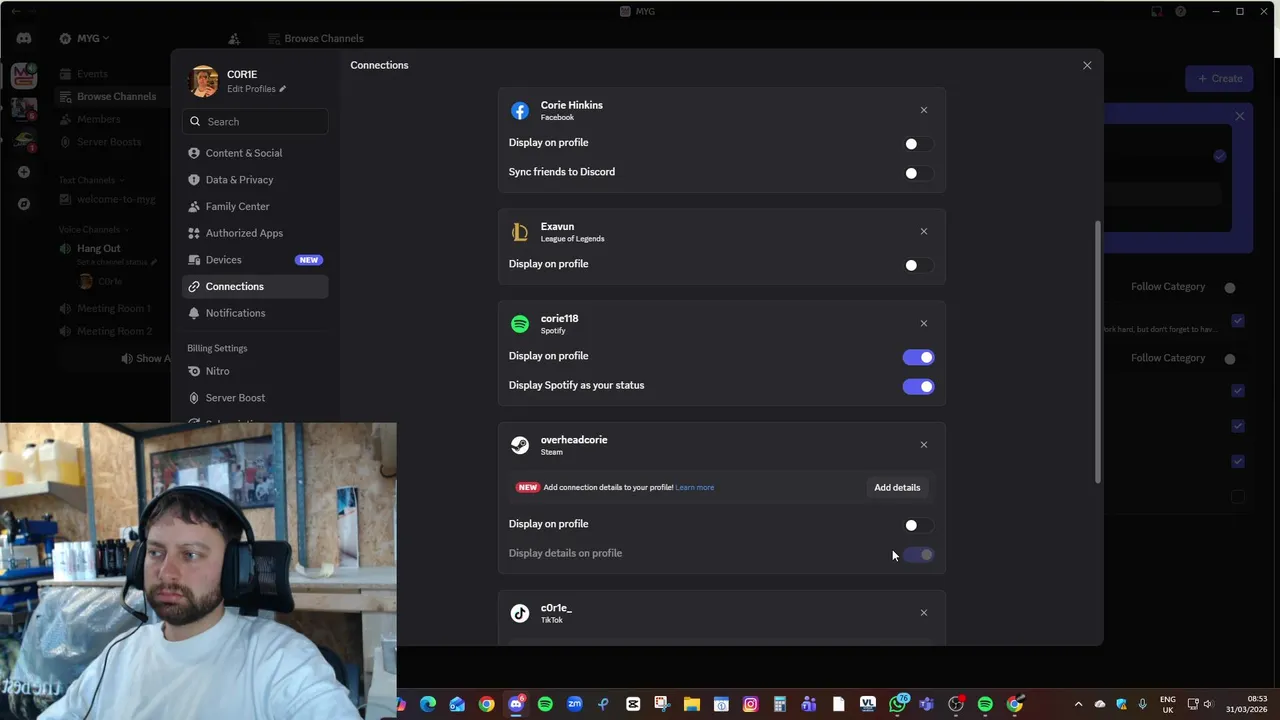Click the NEW badge beside Devices
The width and height of the screenshot is (1280, 720).
[x=308, y=260]
